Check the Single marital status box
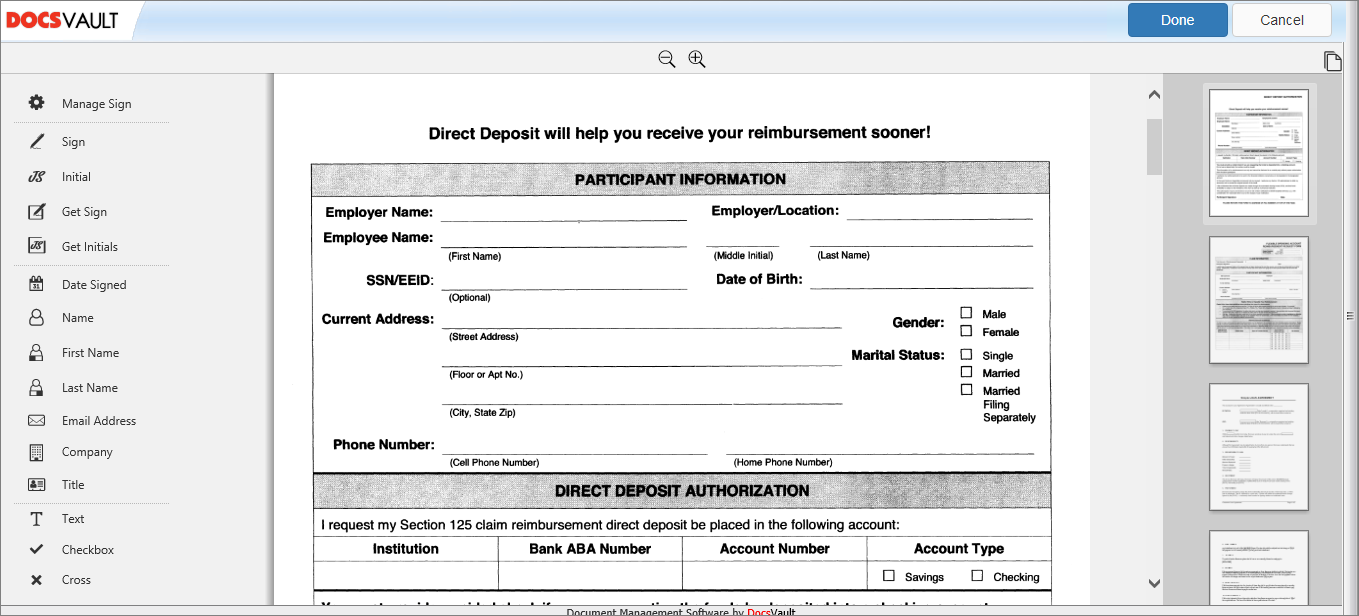 [x=966, y=353]
